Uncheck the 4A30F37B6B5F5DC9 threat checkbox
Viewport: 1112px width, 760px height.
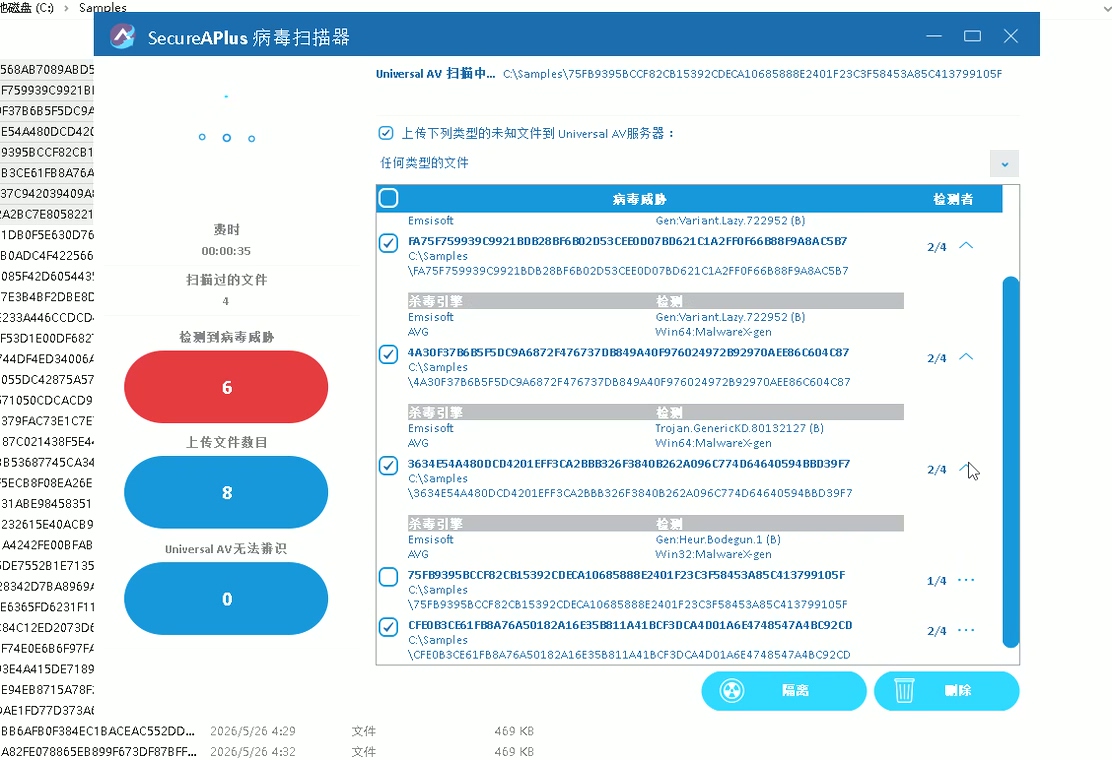pos(388,354)
